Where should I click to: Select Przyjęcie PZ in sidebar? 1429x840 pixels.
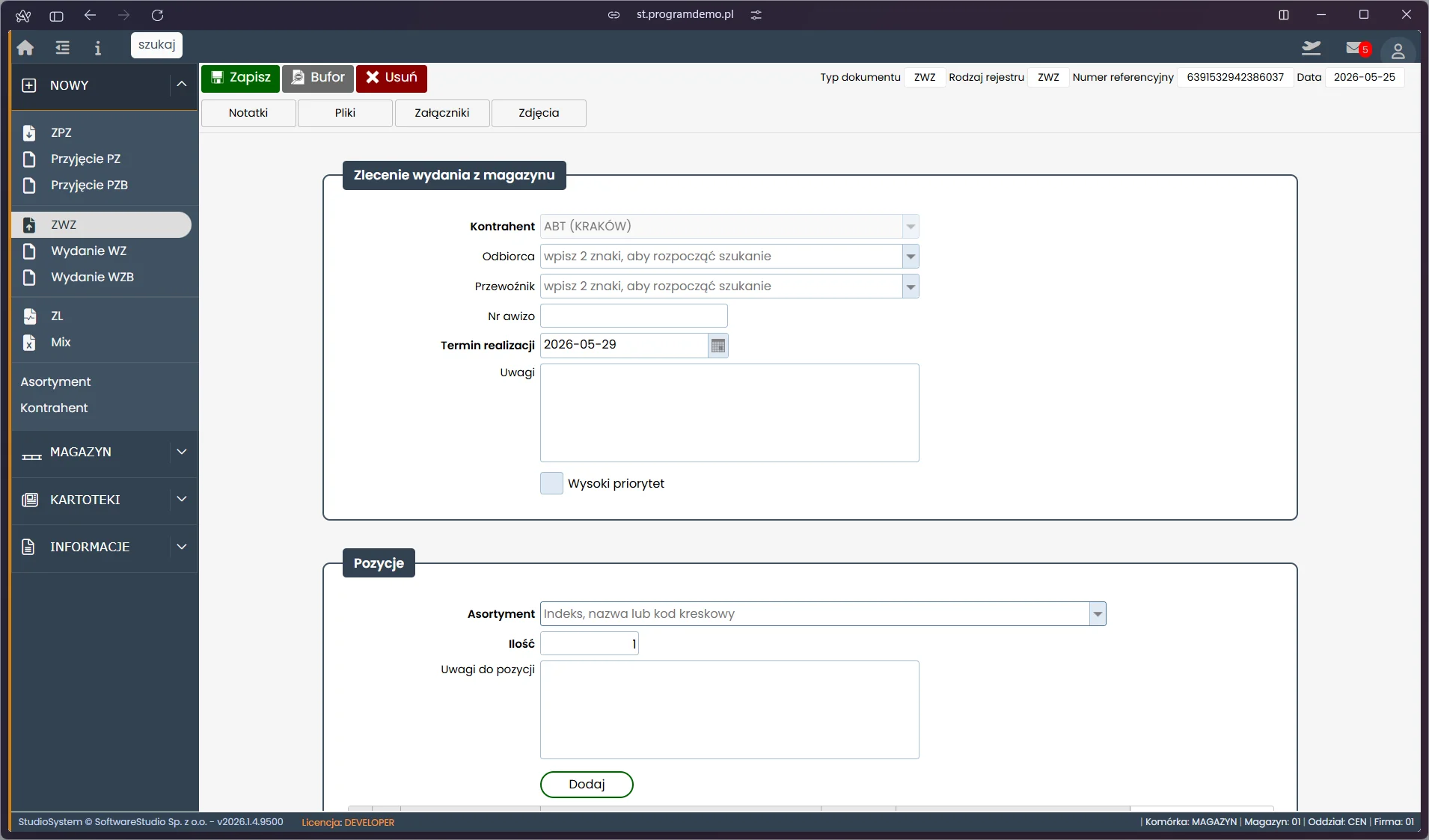tap(85, 159)
